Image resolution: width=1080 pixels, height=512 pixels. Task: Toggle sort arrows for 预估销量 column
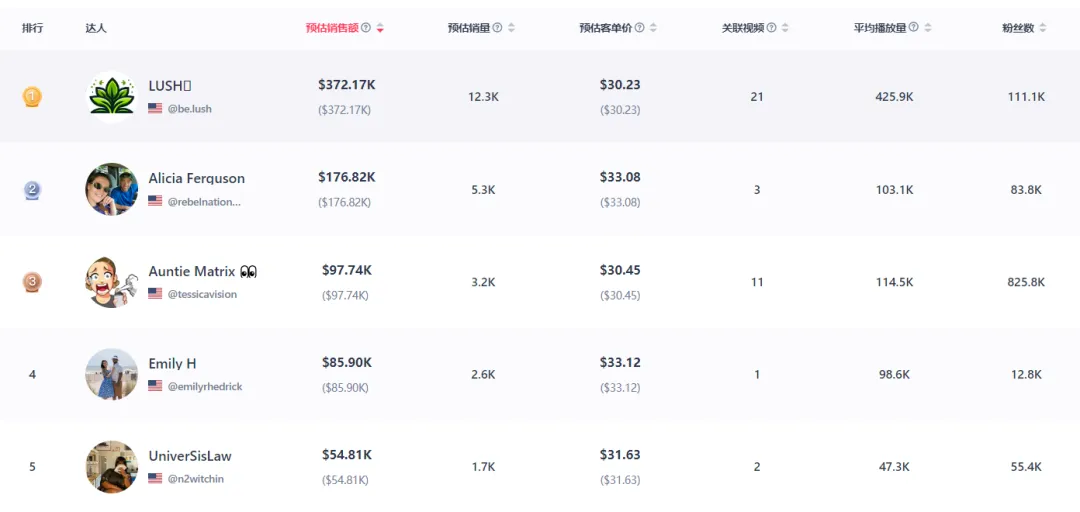point(511,28)
